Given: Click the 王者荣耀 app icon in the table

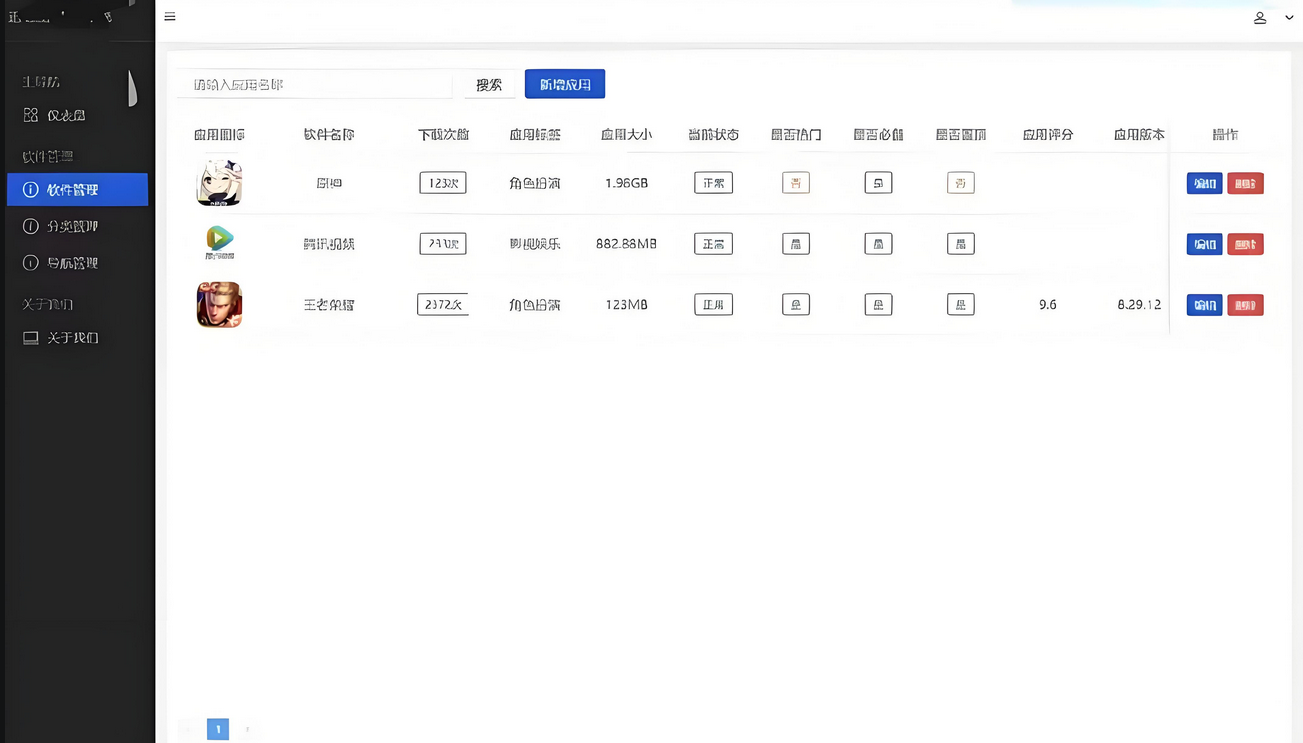Looking at the screenshot, I should coord(219,305).
